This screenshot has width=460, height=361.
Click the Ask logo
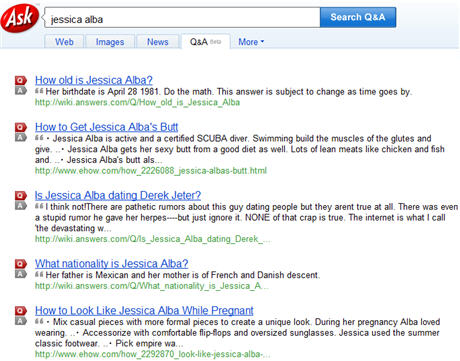20,18
